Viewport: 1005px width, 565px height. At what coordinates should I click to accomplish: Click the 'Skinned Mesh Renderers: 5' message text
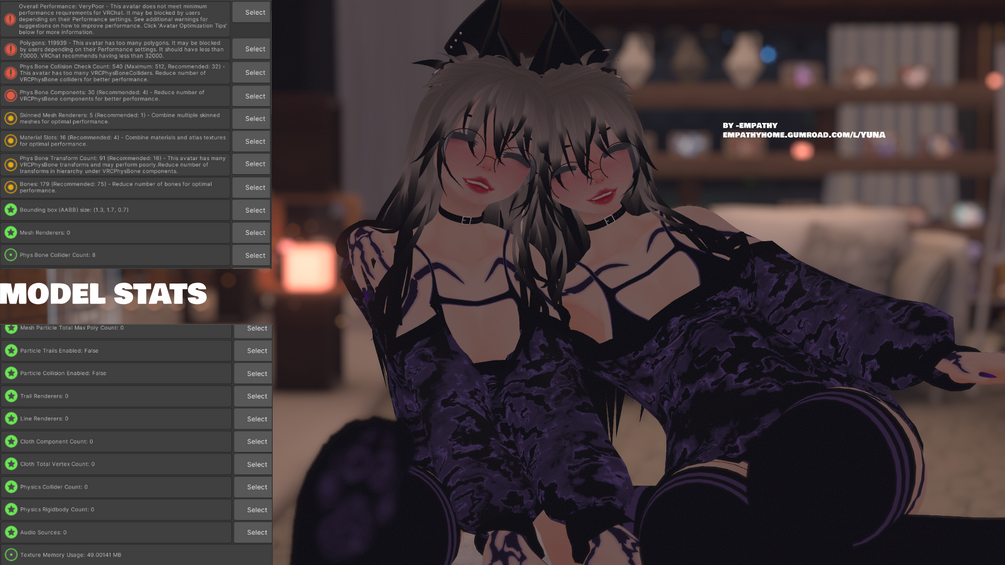(x=119, y=119)
